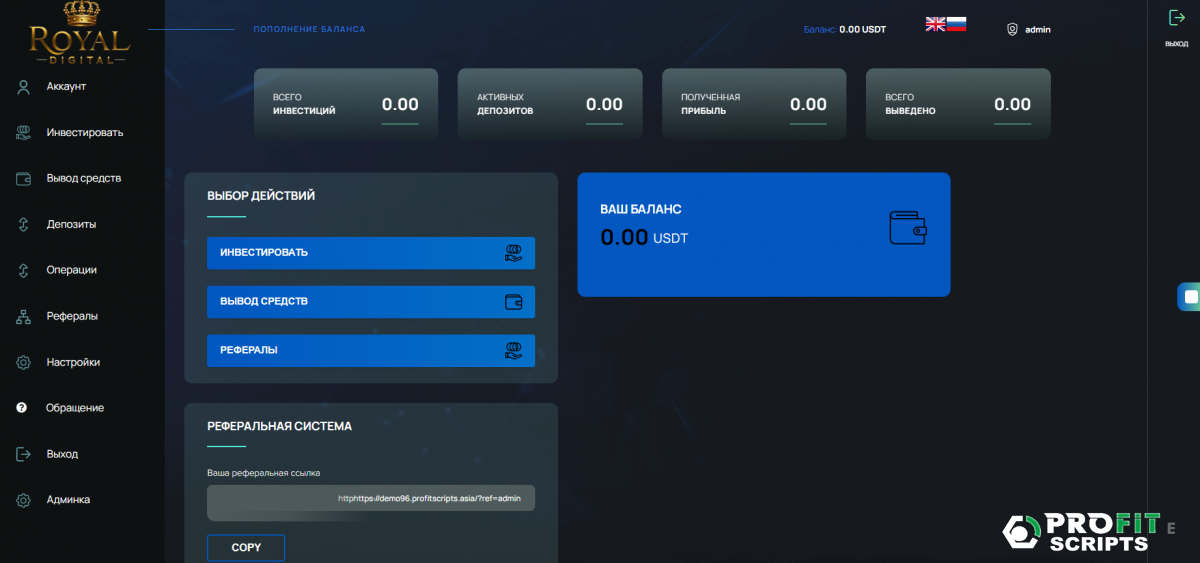This screenshot has height=563, width=1200.
Task: Open the Операции menu item
Action: coord(71,271)
